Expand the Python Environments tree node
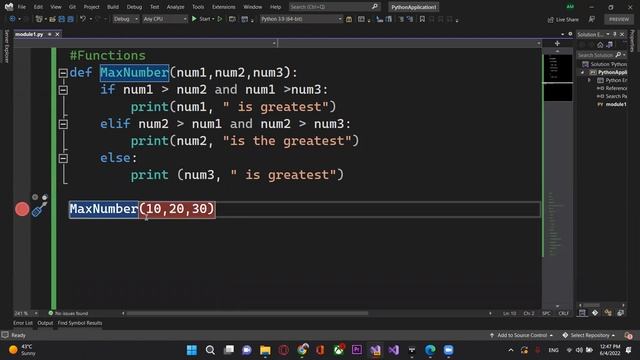Viewport: 640px width, 360px height. pos(589,80)
